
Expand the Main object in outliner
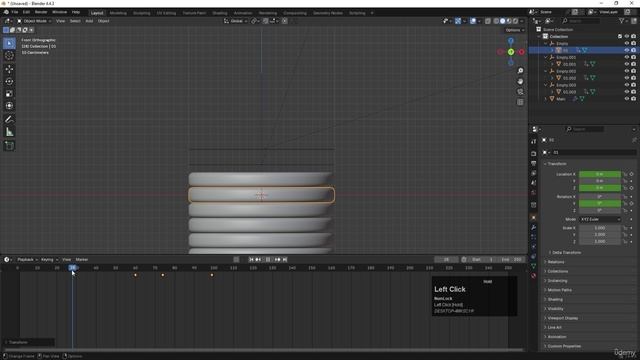tap(546, 99)
